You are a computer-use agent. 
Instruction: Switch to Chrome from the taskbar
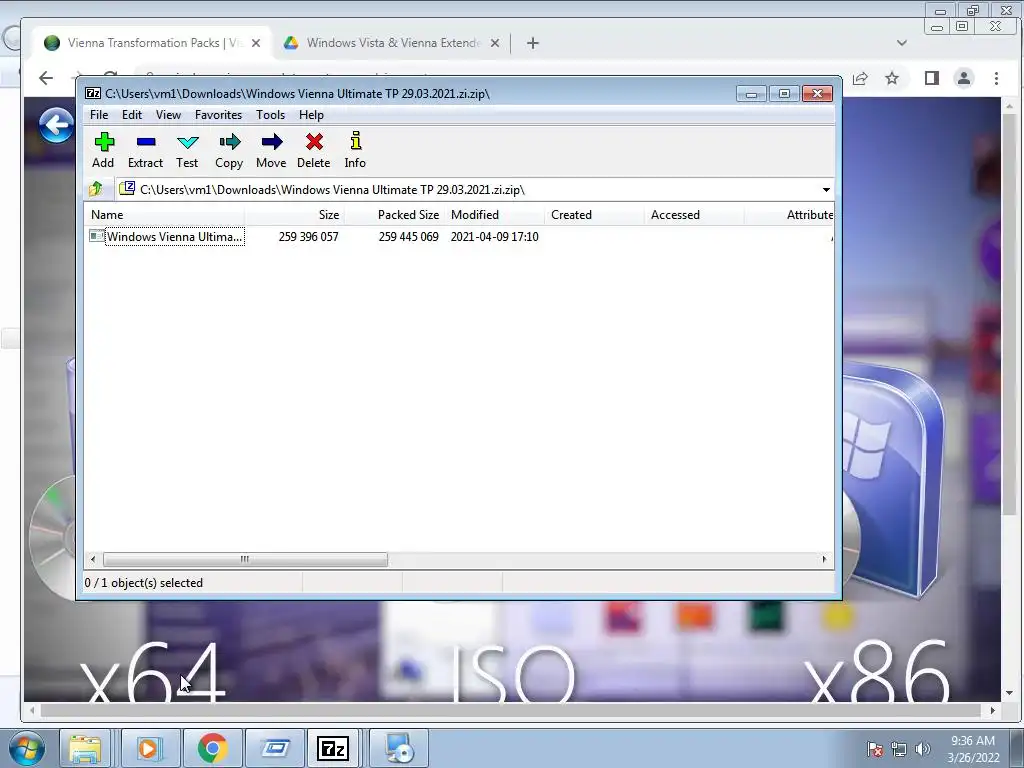[212, 748]
